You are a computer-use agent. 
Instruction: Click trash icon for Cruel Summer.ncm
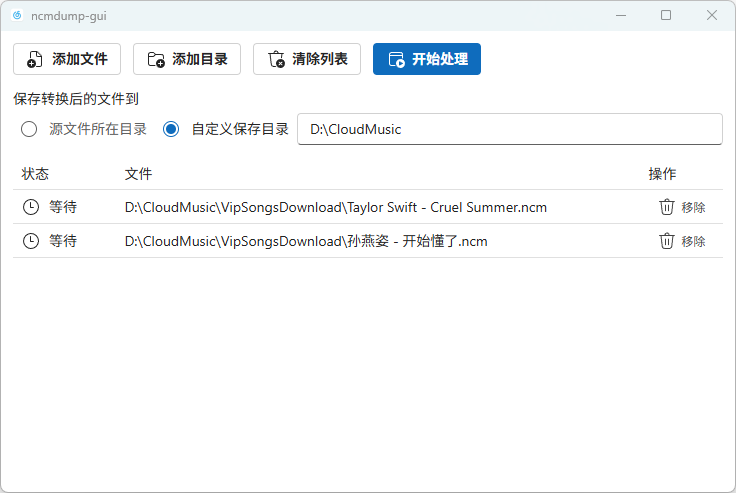(x=667, y=207)
